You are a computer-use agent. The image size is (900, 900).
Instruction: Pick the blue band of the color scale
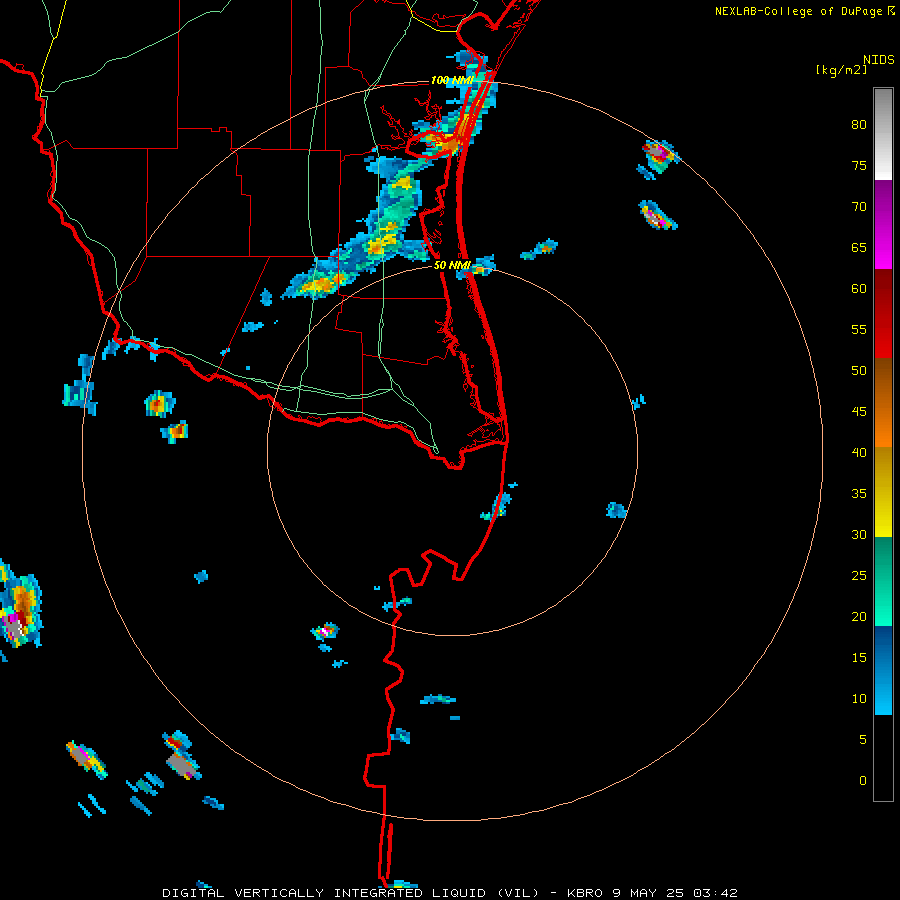[883, 670]
